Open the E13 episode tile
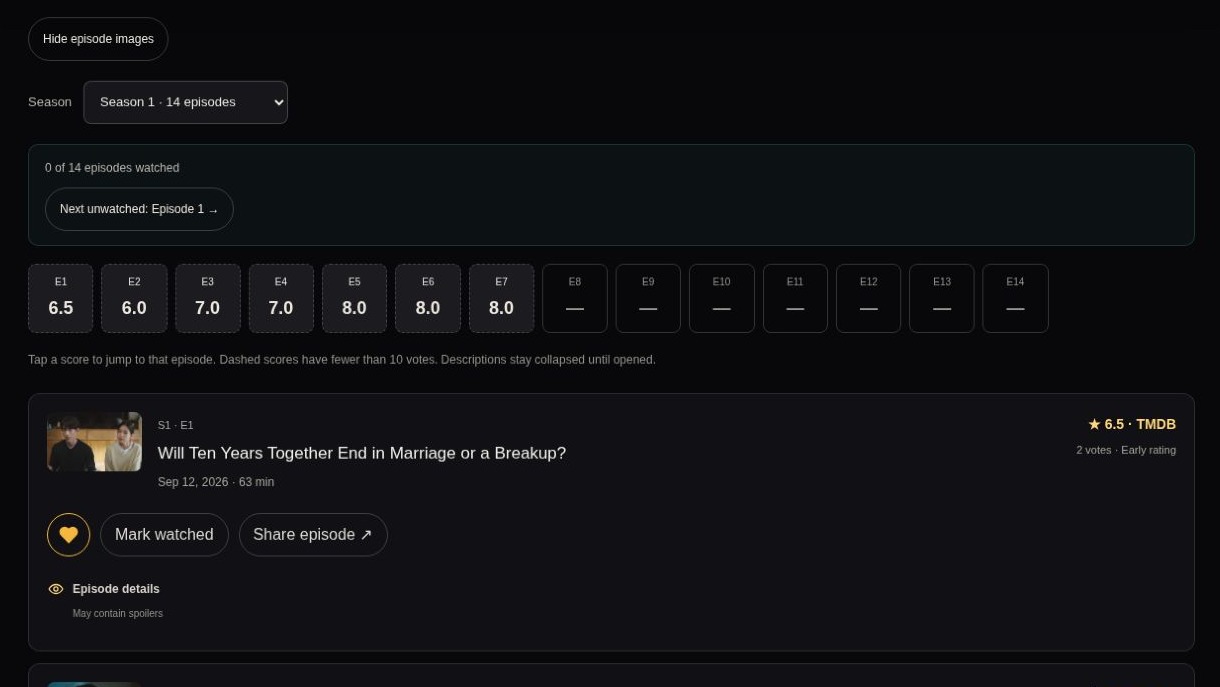Viewport: 1220px width, 687px height. pos(942,298)
